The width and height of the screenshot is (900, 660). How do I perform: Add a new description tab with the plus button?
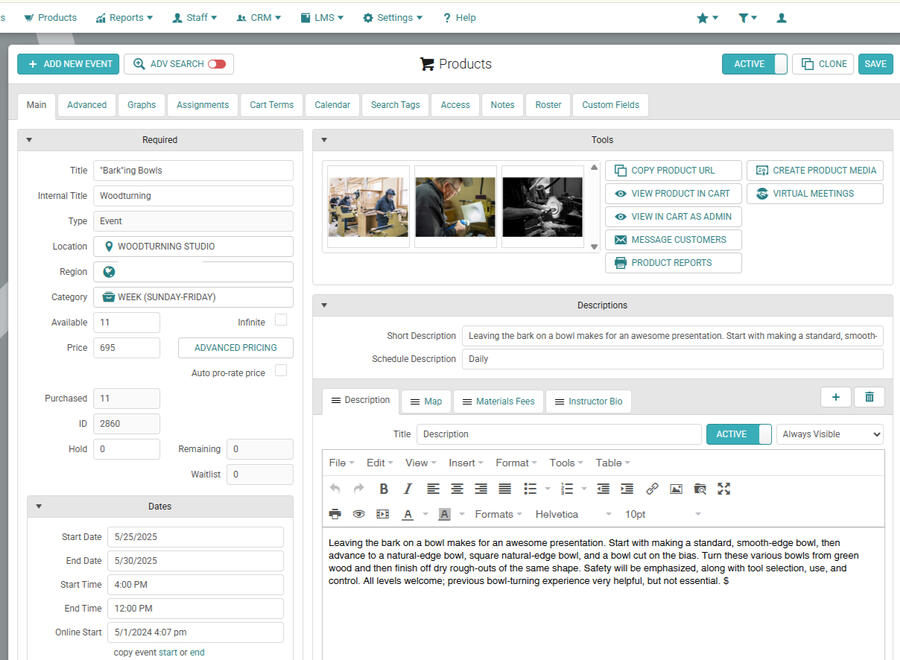tap(835, 397)
